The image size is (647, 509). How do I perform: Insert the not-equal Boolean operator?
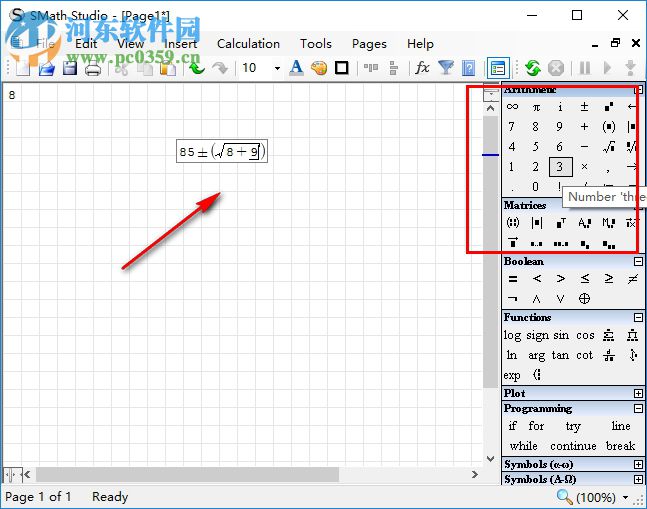click(632, 279)
